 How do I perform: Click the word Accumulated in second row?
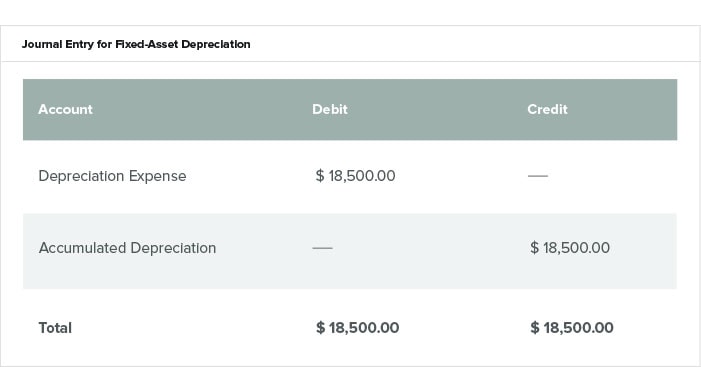83,248
